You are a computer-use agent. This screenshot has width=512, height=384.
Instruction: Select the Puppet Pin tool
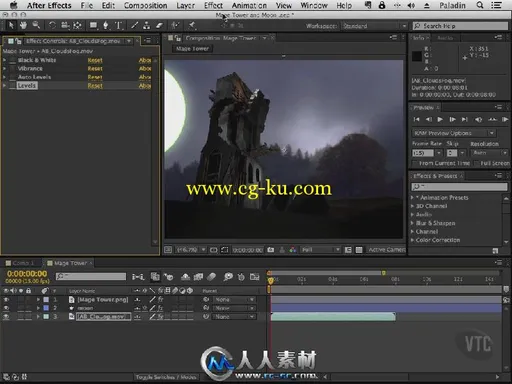tap(192, 25)
